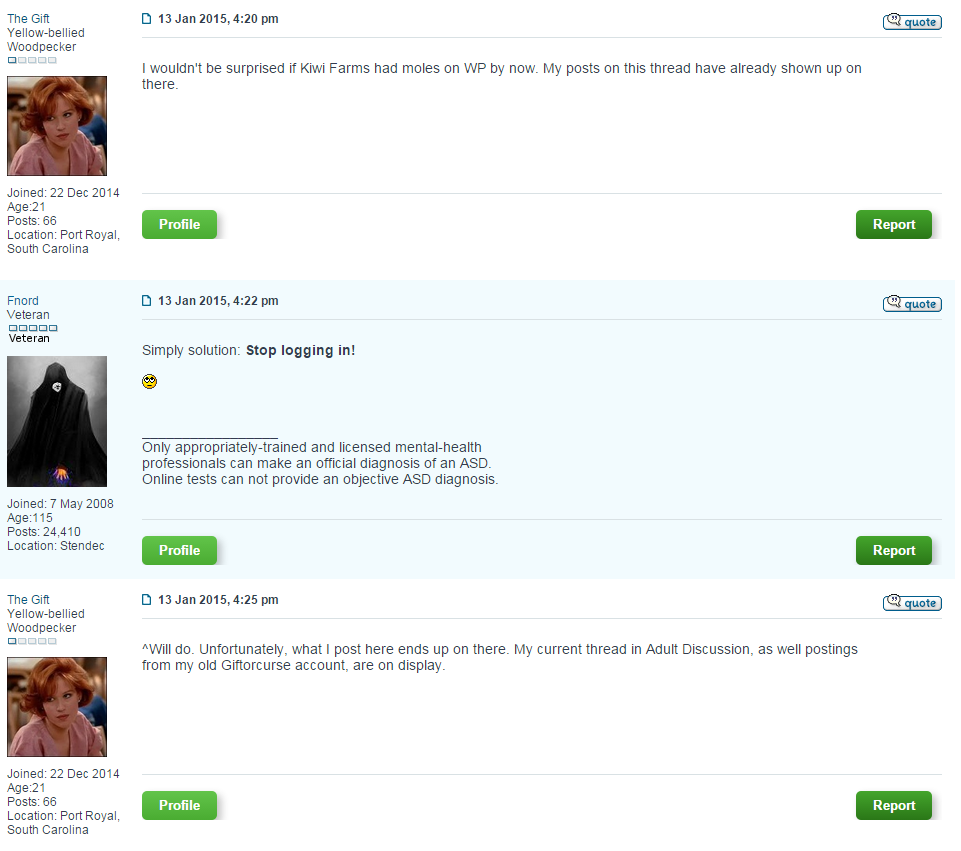
Task: Click 'Age:115' under Fnord's avatar
Action: tap(29, 518)
